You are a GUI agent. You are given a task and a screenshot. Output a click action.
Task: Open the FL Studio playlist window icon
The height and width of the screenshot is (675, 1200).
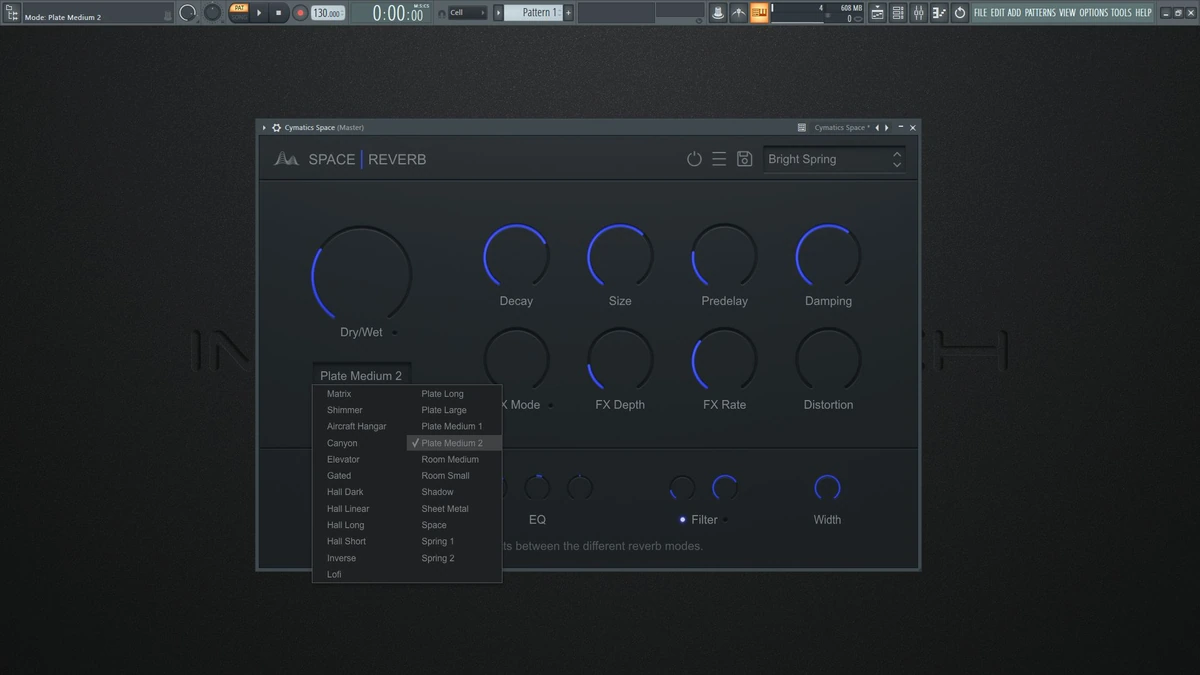click(x=877, y=13)
